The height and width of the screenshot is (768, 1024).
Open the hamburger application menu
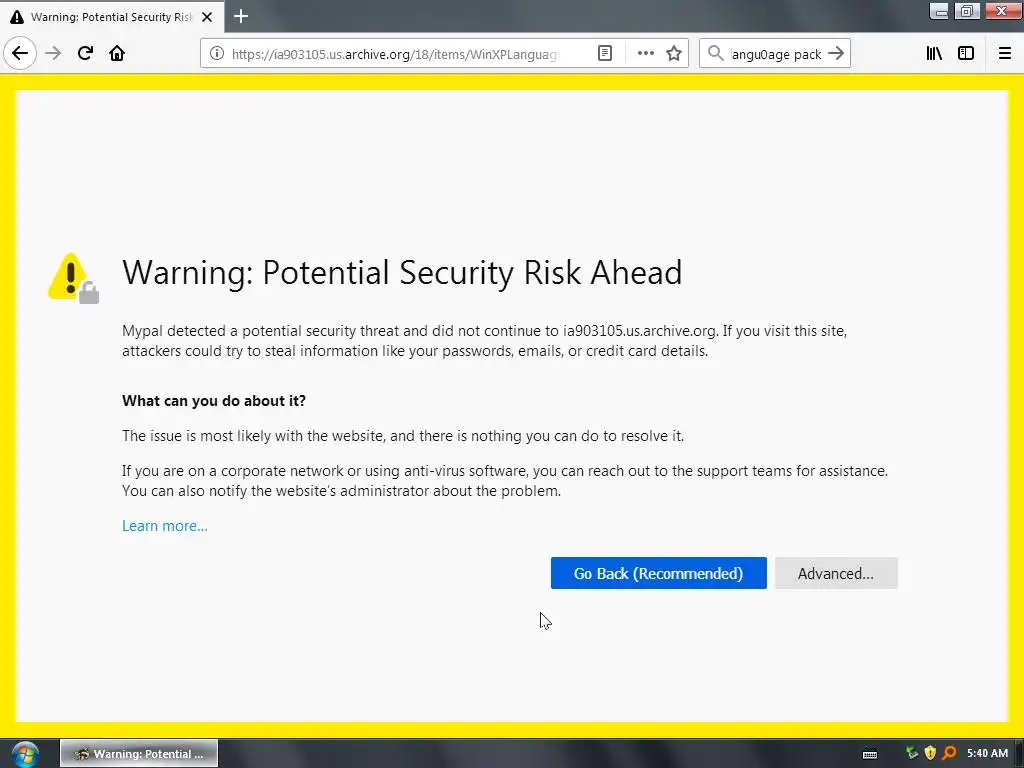tap(1005, 54)
